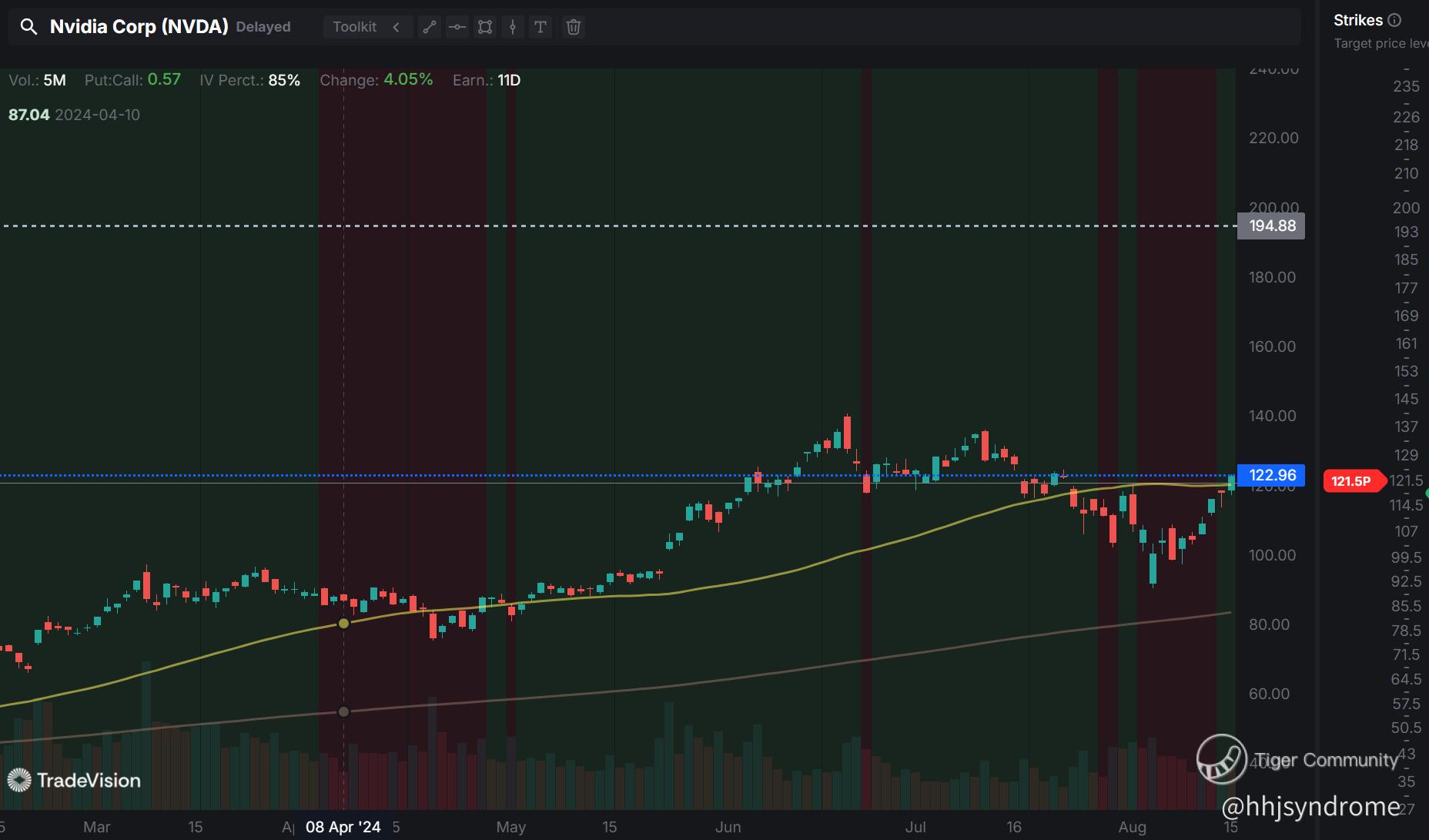The image size is (1429, 840).
Task: Select the 145 strike level
Action: (1406, 399)
